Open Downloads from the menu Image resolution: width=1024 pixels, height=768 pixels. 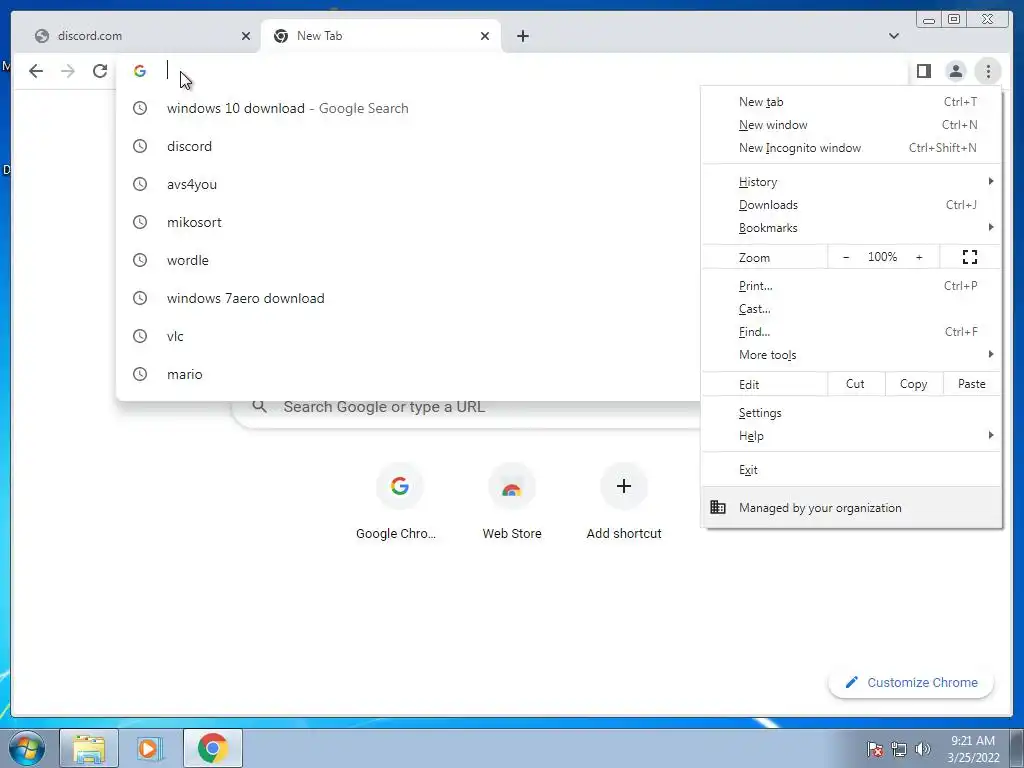852,204
